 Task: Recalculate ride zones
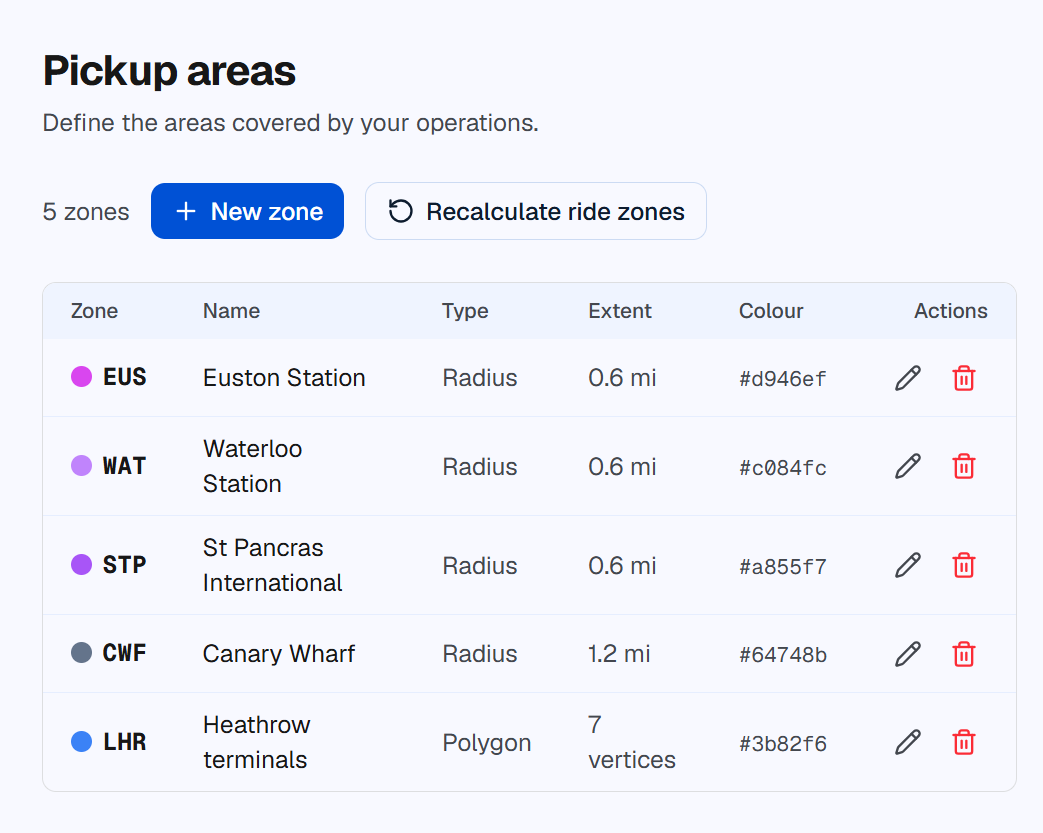(x=535, y=211)
